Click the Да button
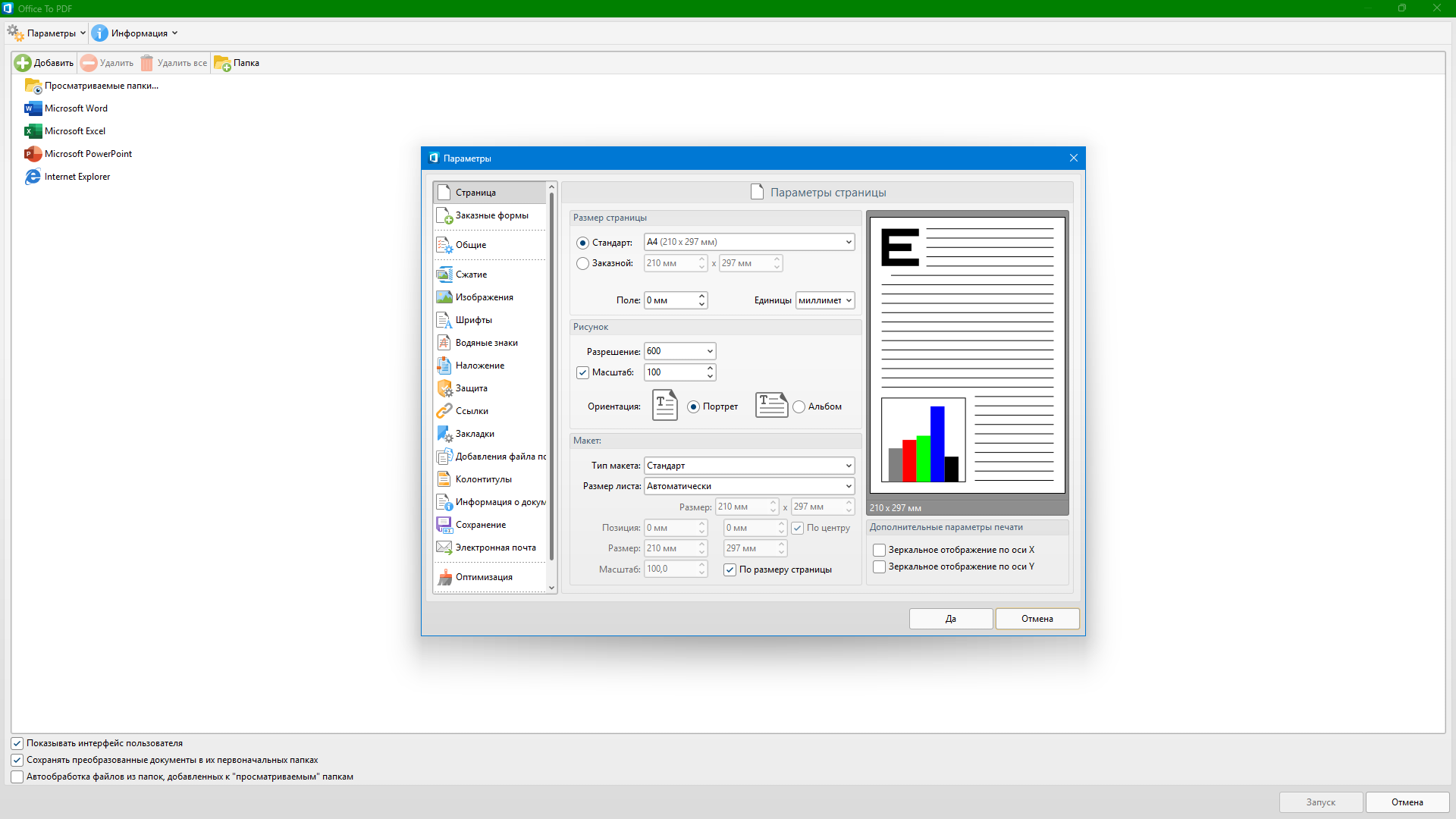1456x819 pixels. click(x=950, y=619)
